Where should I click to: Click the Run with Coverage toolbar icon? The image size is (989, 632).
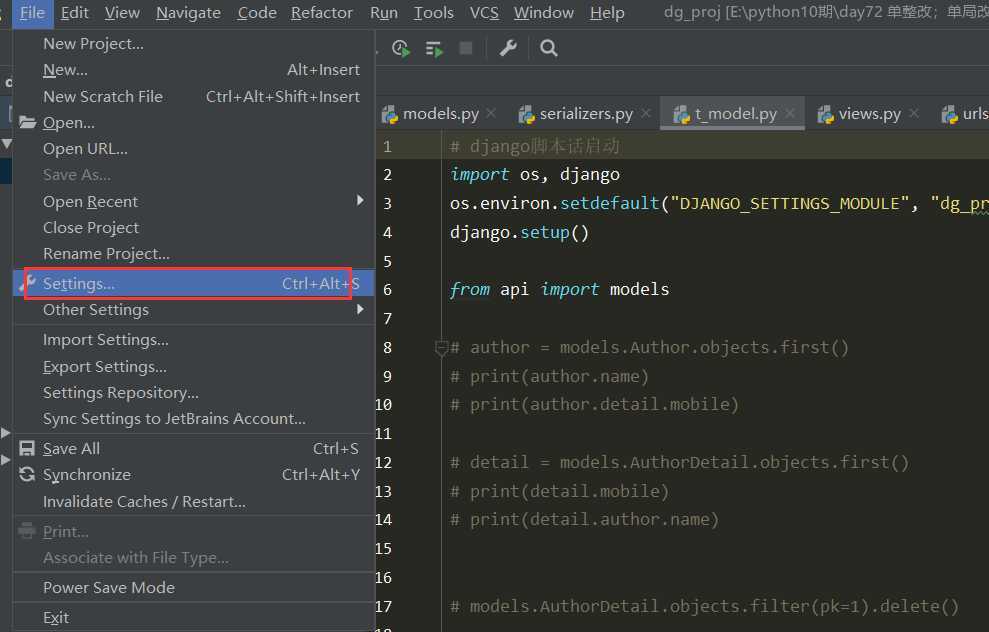[x=401, y=49]
